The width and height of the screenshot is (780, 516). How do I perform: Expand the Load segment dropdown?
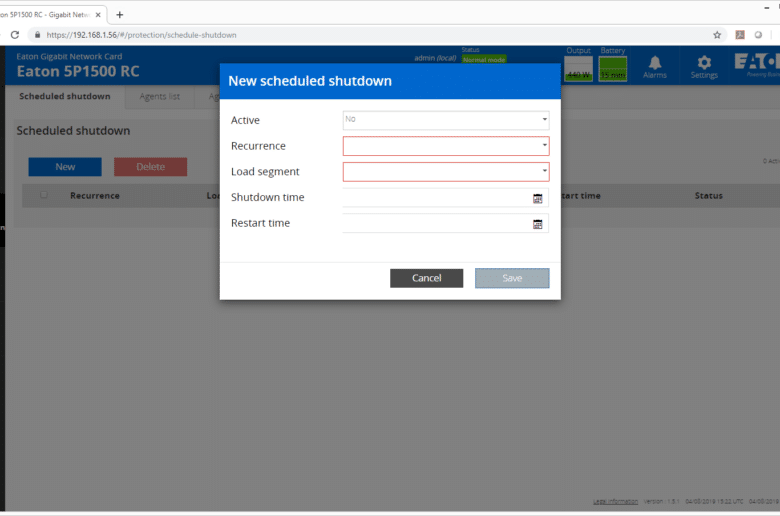446,172
